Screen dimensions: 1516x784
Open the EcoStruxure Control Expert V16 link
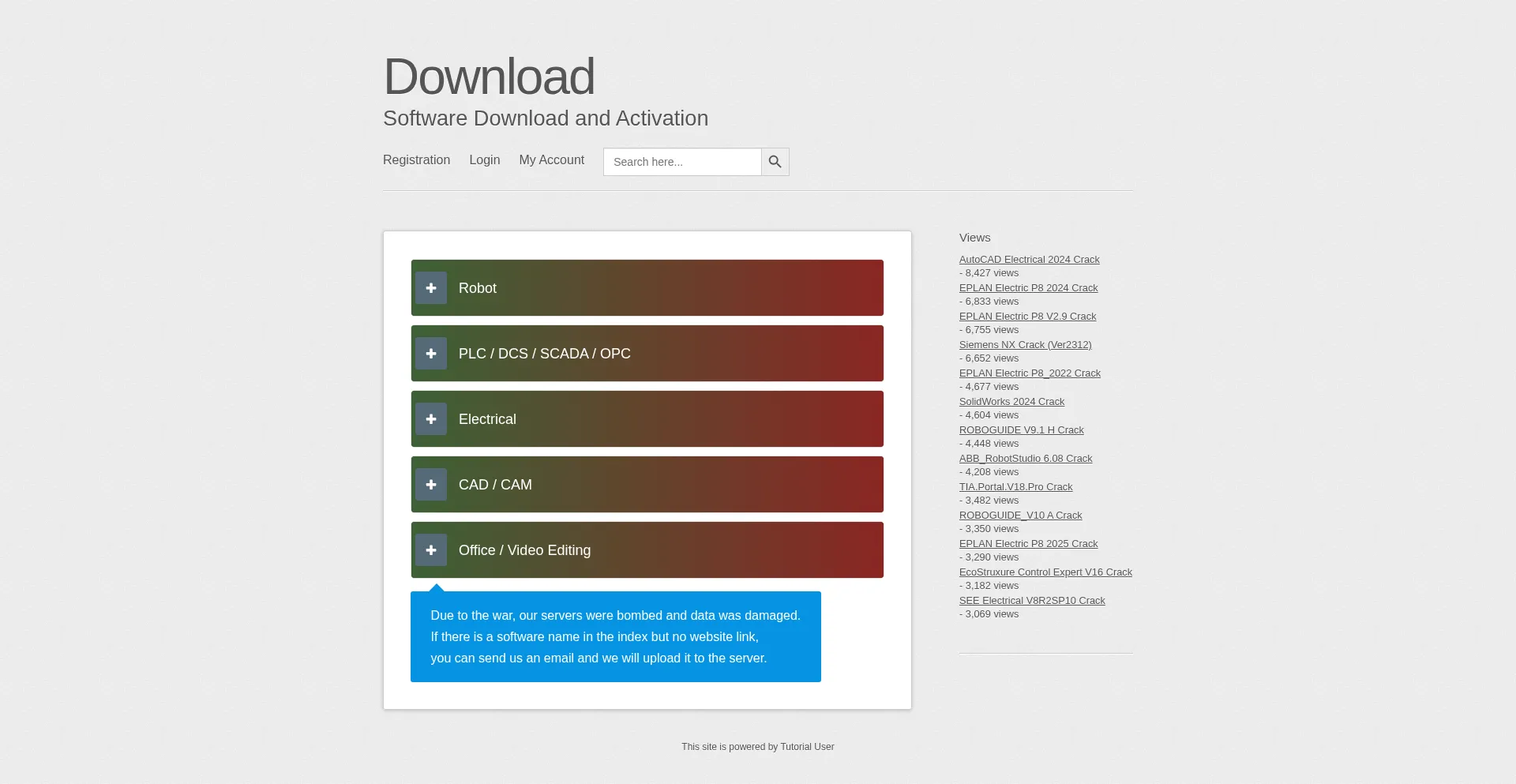(1045, 572)
